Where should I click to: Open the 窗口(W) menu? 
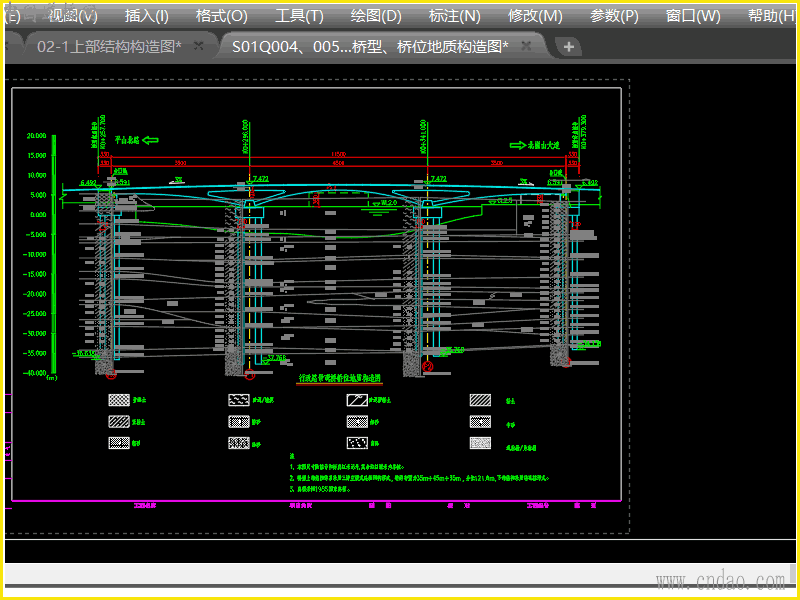[693, 16]
